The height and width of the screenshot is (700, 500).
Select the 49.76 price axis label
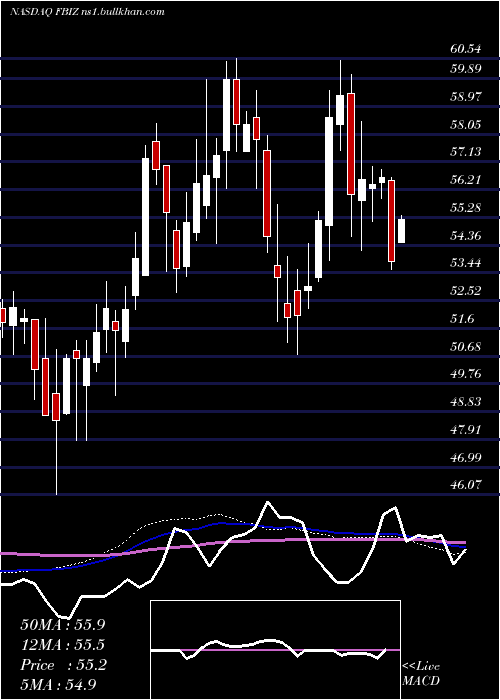[466, 374]
